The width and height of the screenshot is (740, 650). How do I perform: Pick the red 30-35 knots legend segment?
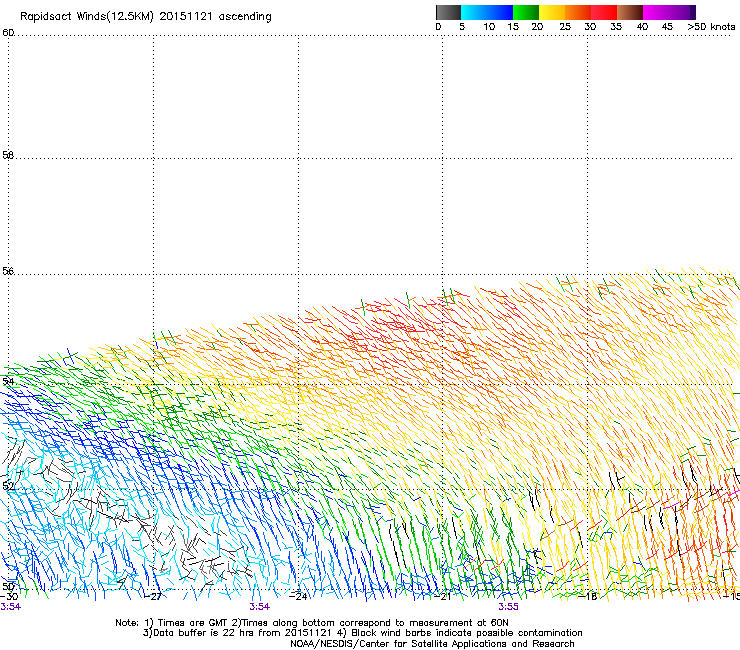604,12
